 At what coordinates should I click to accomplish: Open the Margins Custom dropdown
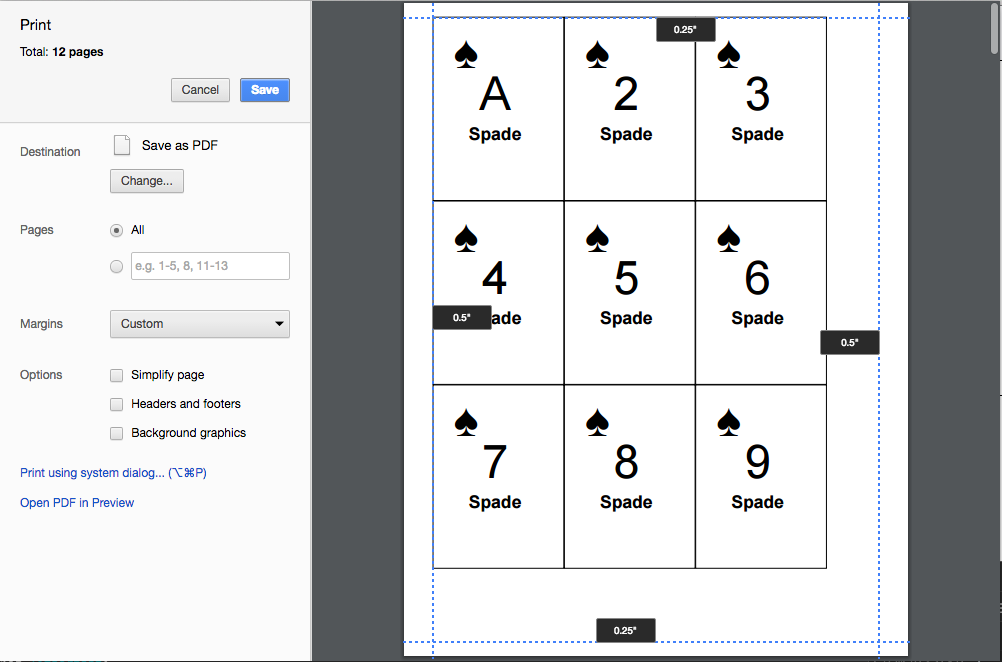[x=199, y=324]
